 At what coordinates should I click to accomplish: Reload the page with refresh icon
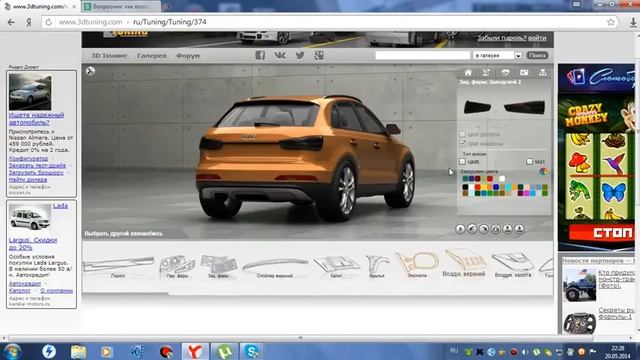click(49, 22)
